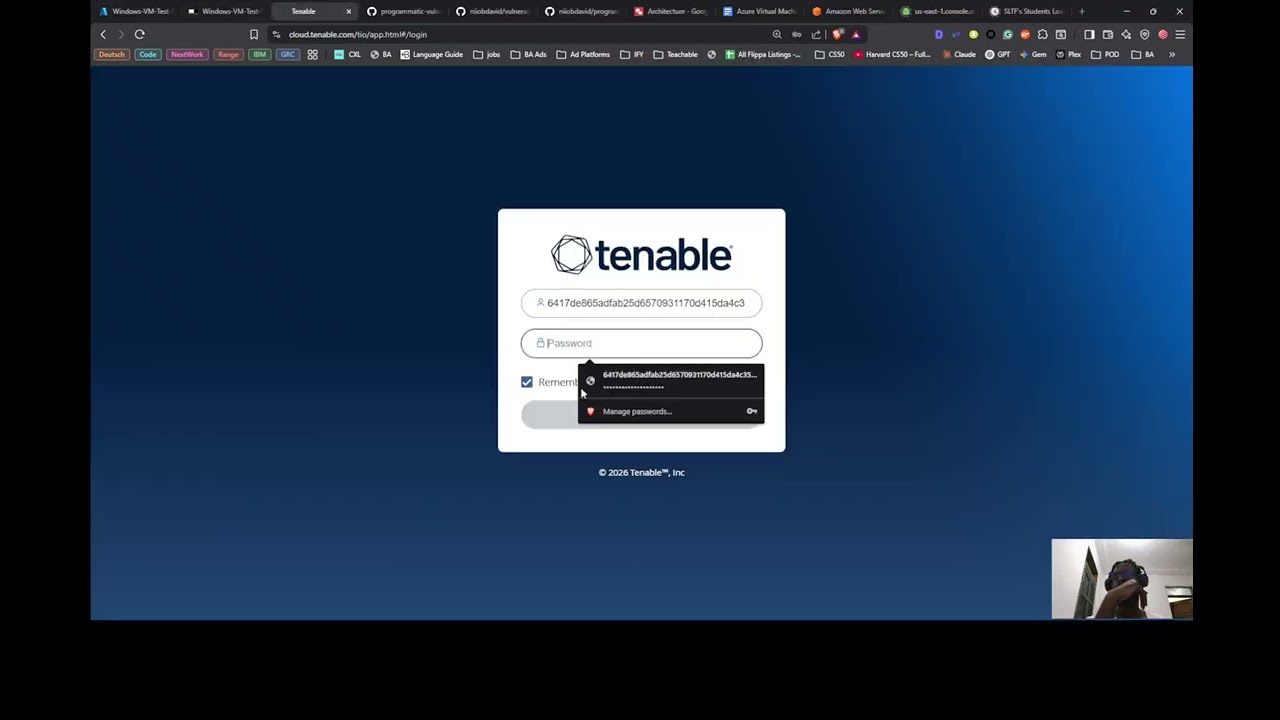Click the key icon beside Manage passwords

click(752, 411)
